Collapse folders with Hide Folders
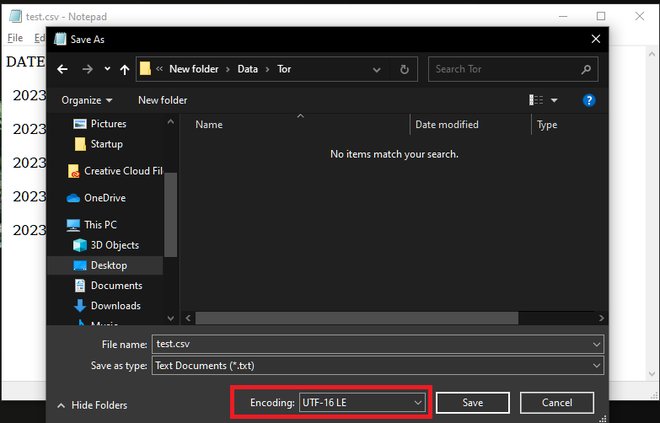 click(x=92, y=405)
